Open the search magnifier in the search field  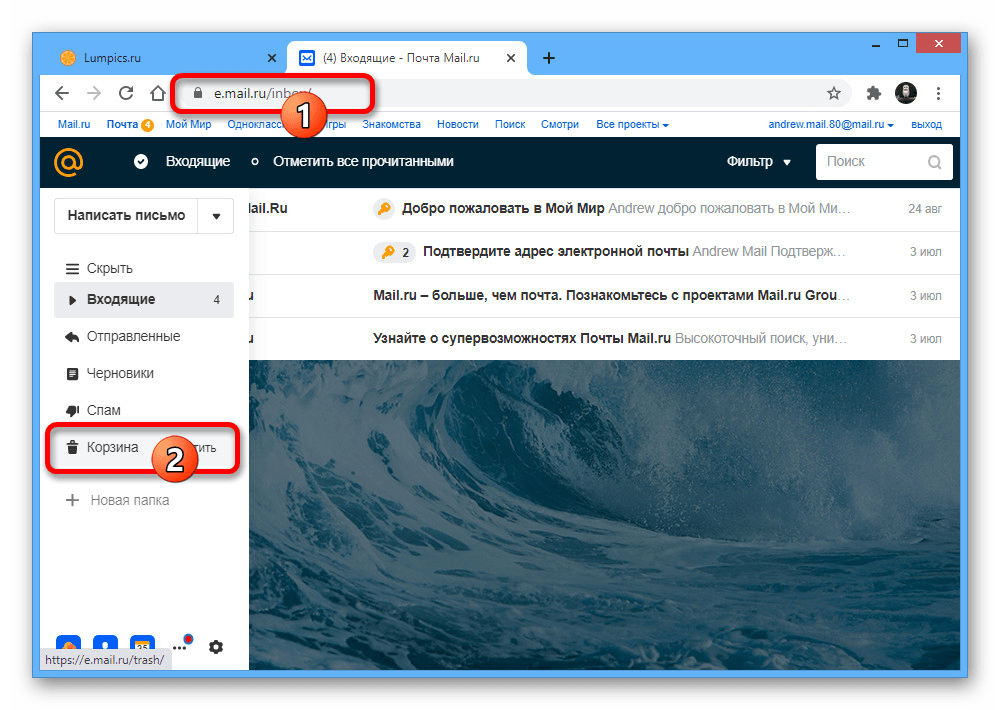pyautogui.click(x=934, y=161)
